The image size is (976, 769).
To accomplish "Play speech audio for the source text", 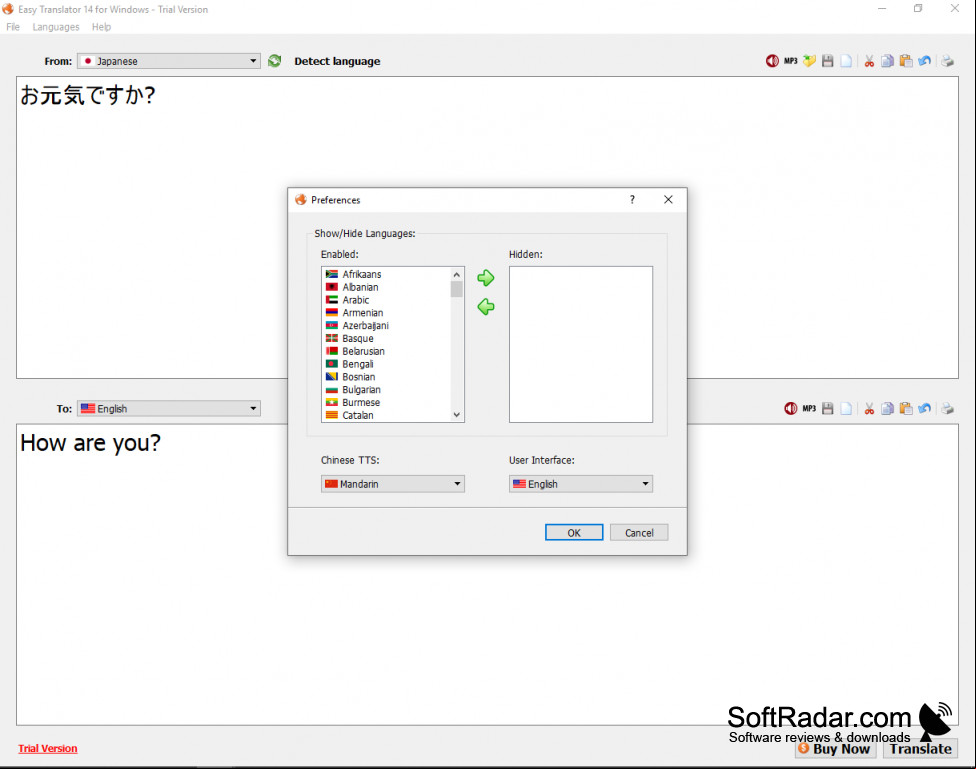I will click(772, 61).
